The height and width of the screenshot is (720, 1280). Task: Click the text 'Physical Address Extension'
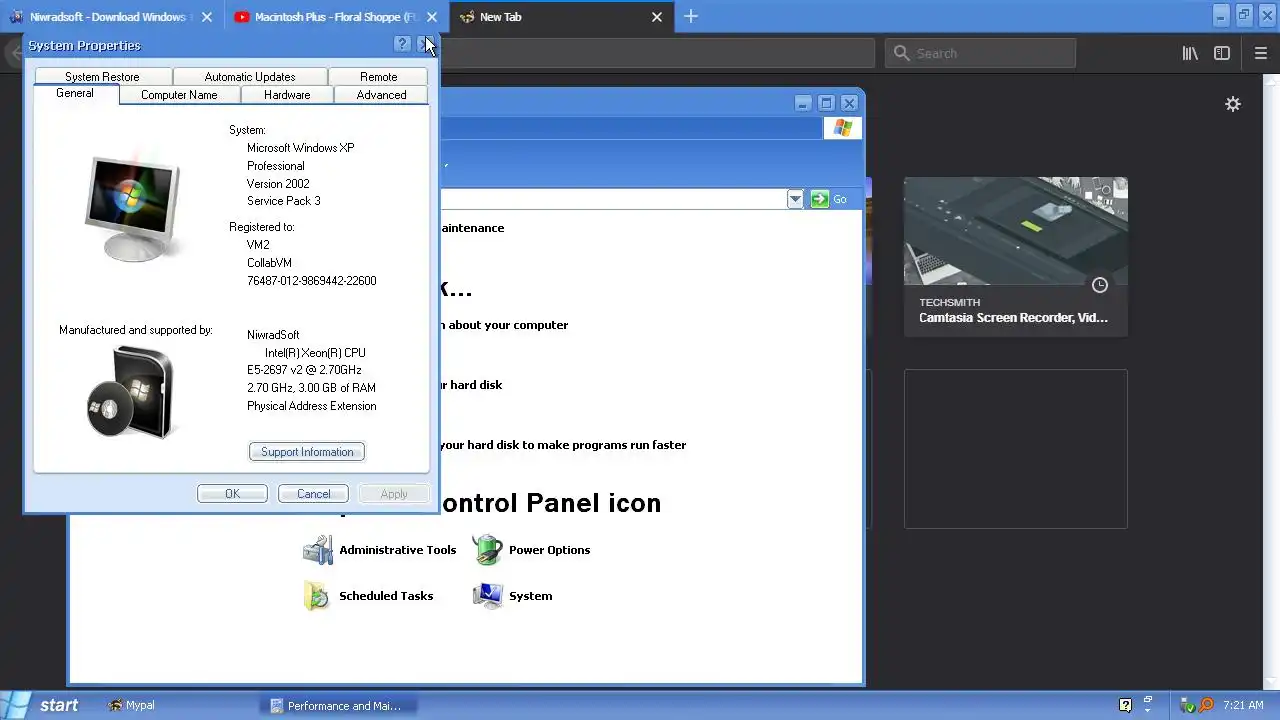(312, 406)
